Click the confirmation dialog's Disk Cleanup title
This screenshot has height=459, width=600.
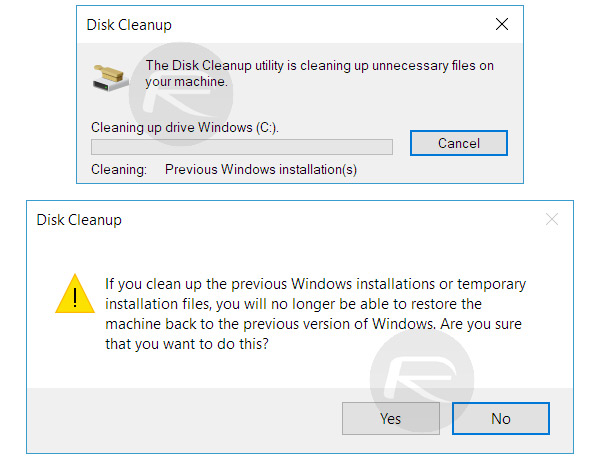[x=79, y=220]
